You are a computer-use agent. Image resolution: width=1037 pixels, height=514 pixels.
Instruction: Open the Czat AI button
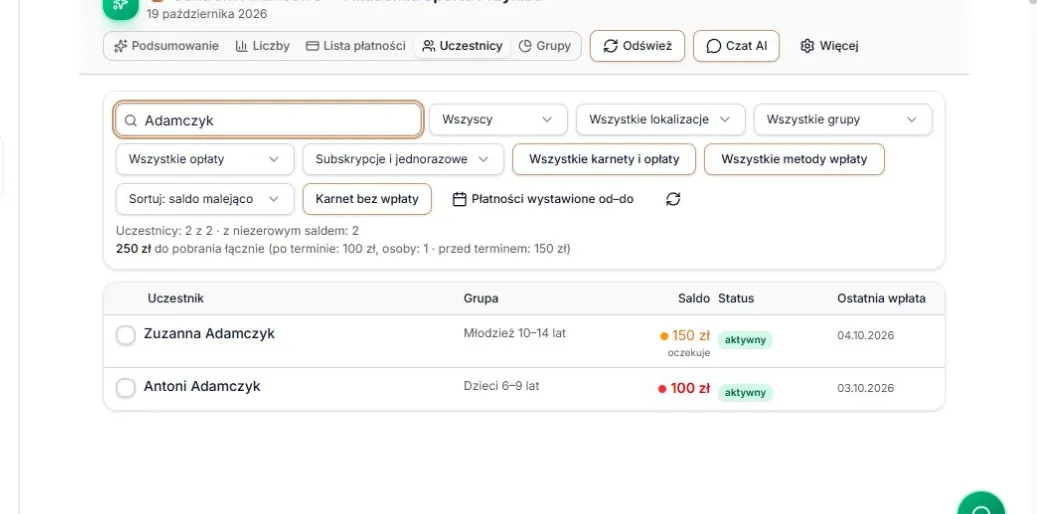[x=736, y=46]
